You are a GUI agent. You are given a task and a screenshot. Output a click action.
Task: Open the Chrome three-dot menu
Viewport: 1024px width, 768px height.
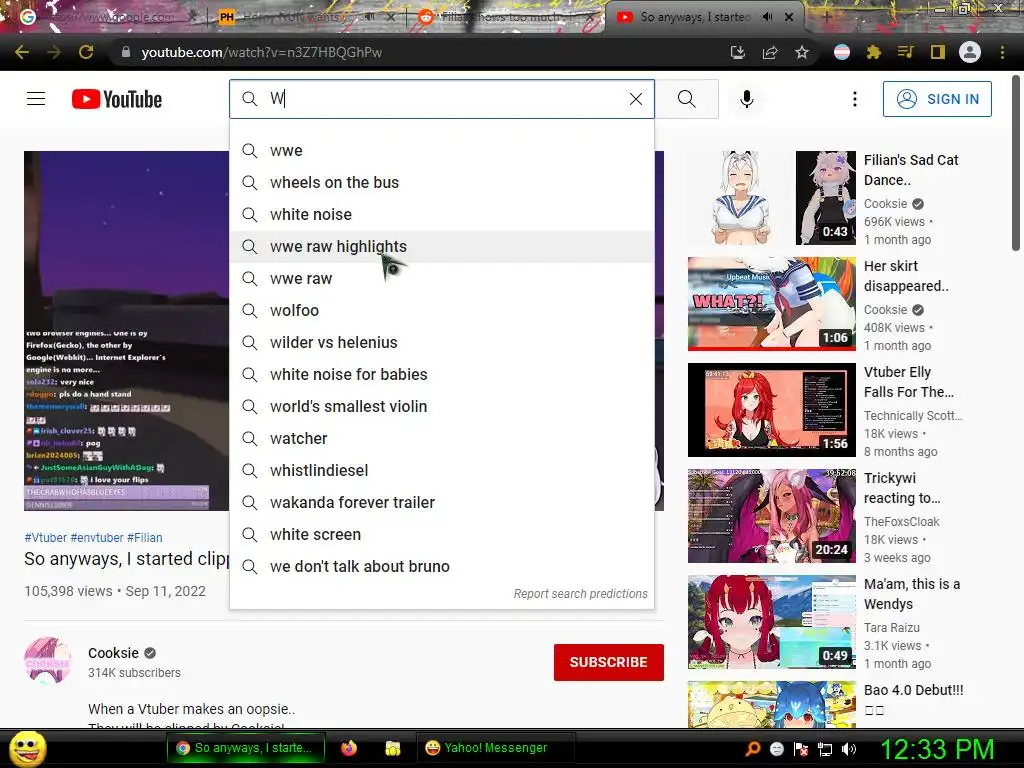pyautogui.click(x=1002, y=52)
